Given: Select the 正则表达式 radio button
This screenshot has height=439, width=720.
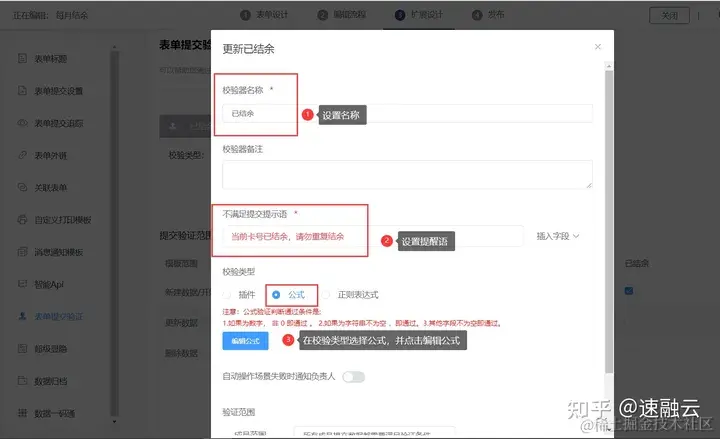Looking at the screenshot, I should 326,295.
